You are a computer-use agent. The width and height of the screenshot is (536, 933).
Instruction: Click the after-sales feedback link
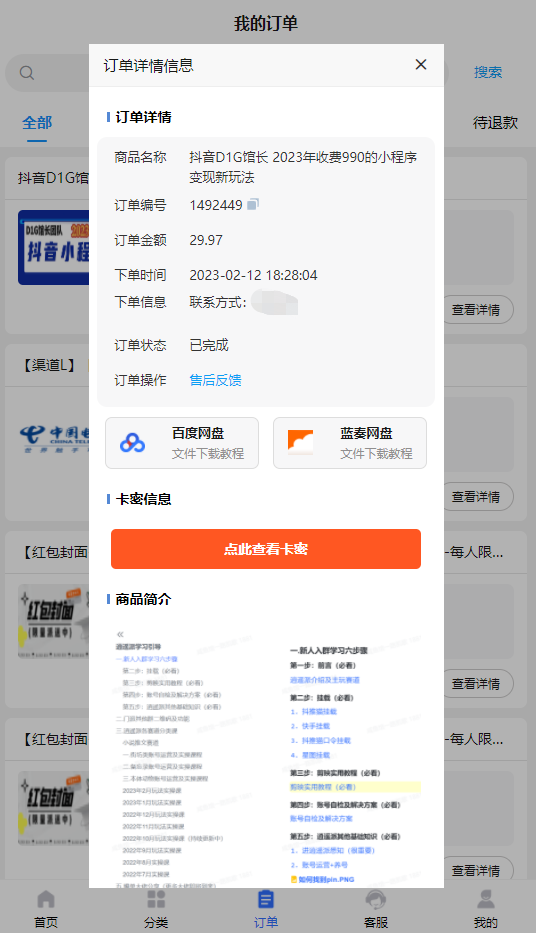coord(215,380)
